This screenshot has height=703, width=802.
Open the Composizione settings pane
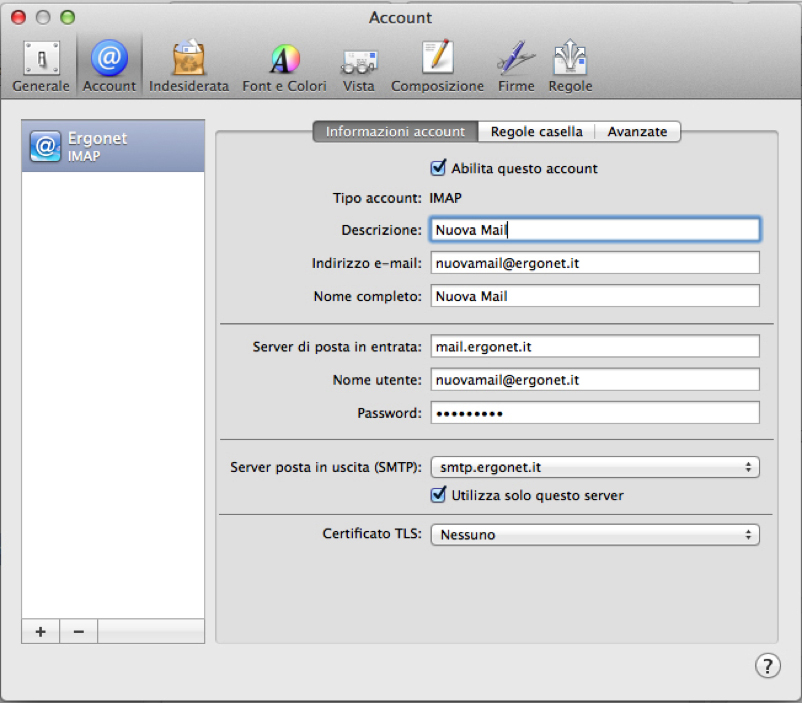coord(437,66)
